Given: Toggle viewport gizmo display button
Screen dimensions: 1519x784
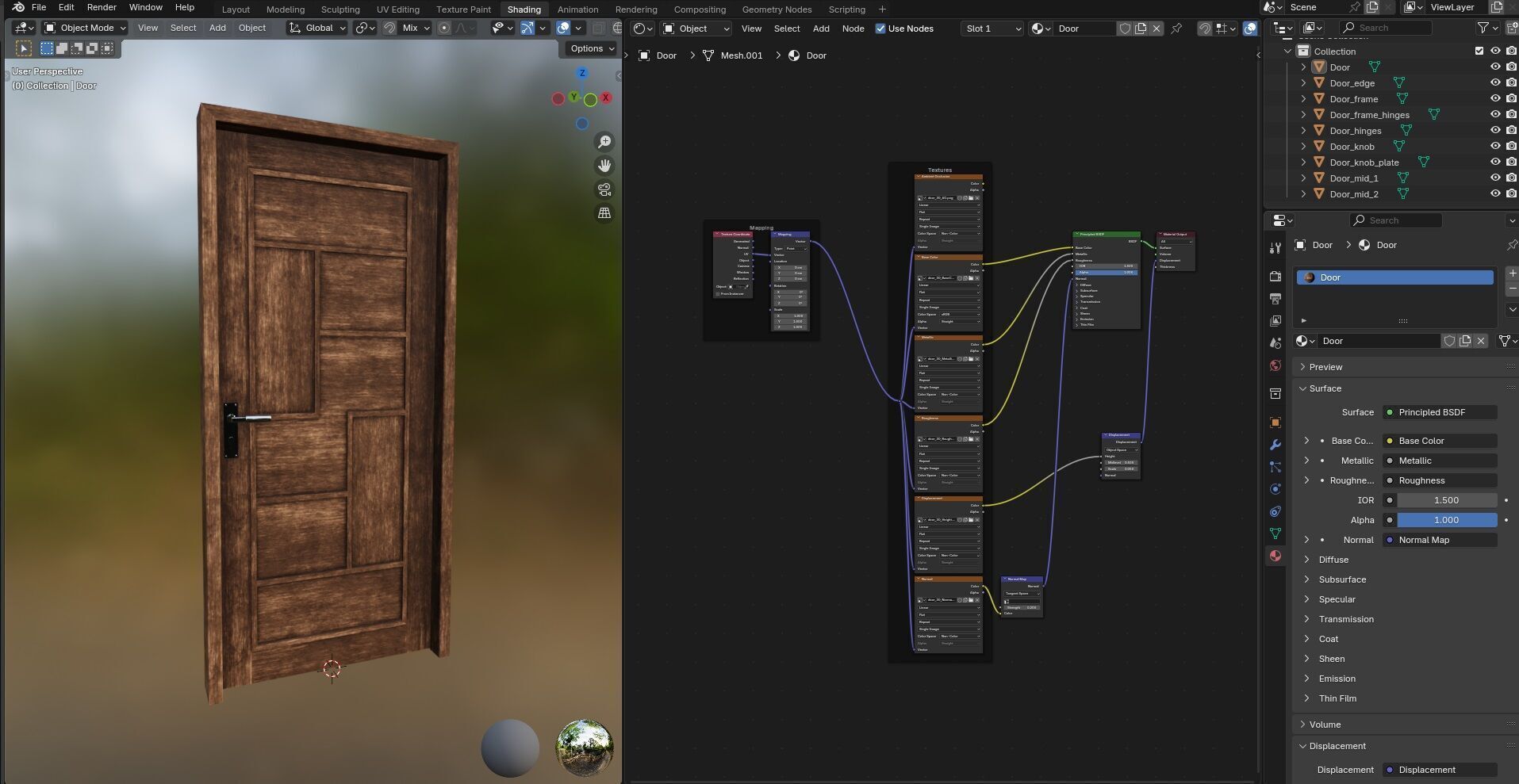Looking at the screenshot, I should point(527,28).
